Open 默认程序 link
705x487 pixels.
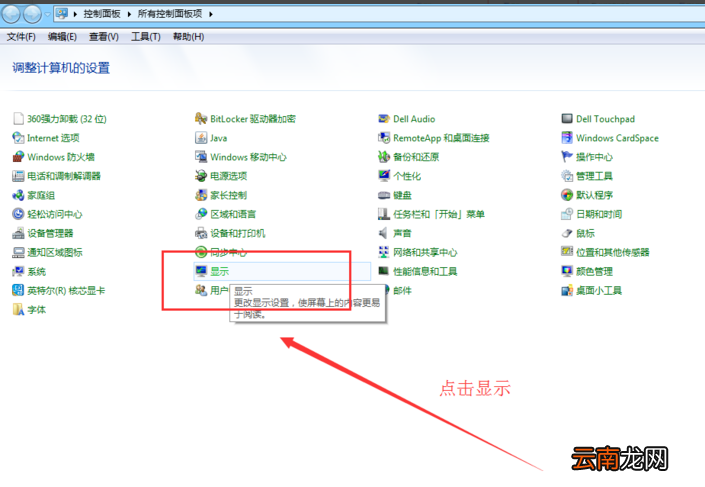(x=594, y=195)
